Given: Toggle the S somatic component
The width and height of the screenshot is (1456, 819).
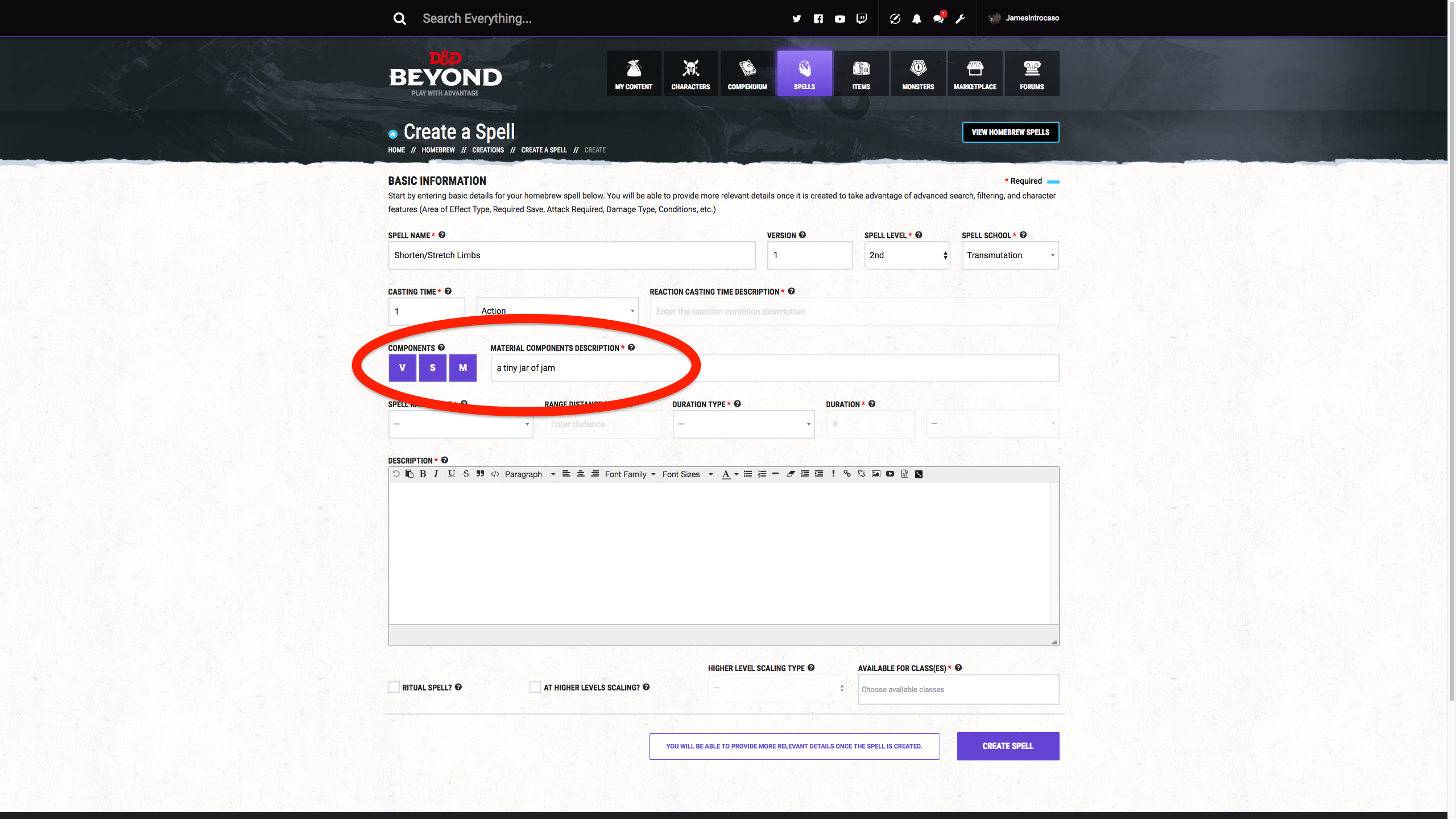Looking at the screenshot, I should point(432,367).
